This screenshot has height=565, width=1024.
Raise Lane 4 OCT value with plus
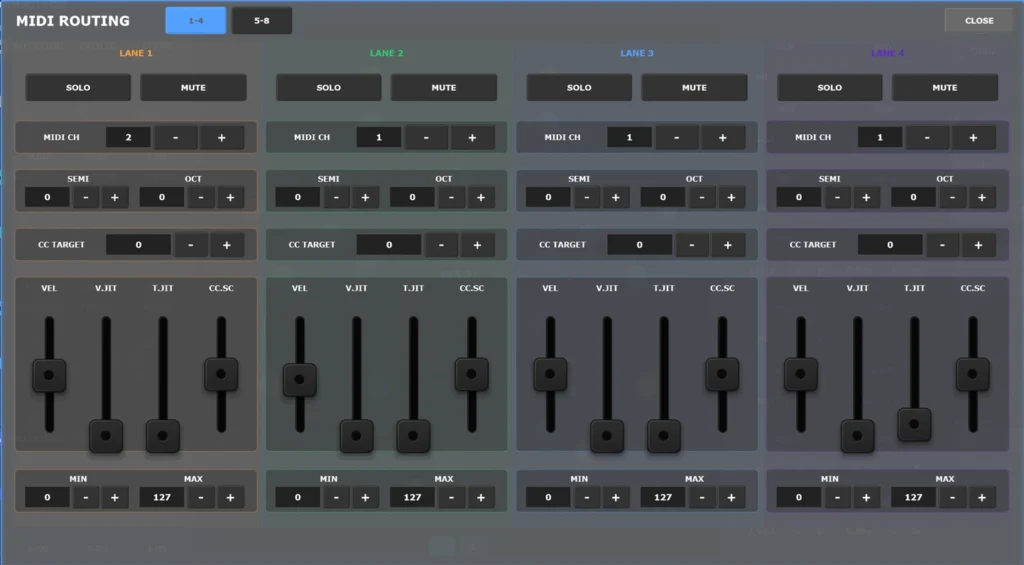tap(982, 197)
